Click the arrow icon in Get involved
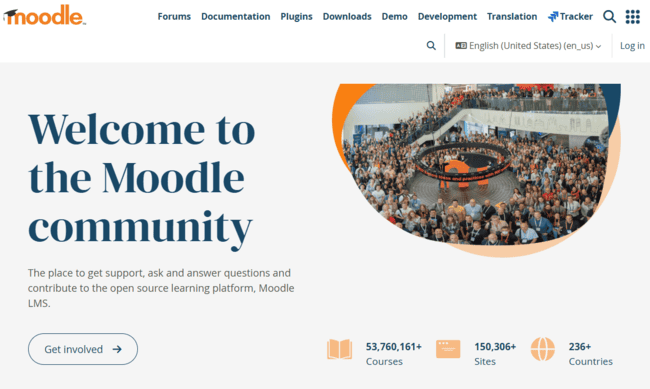Viewport: 650px width, 389px height. [117, 349]
